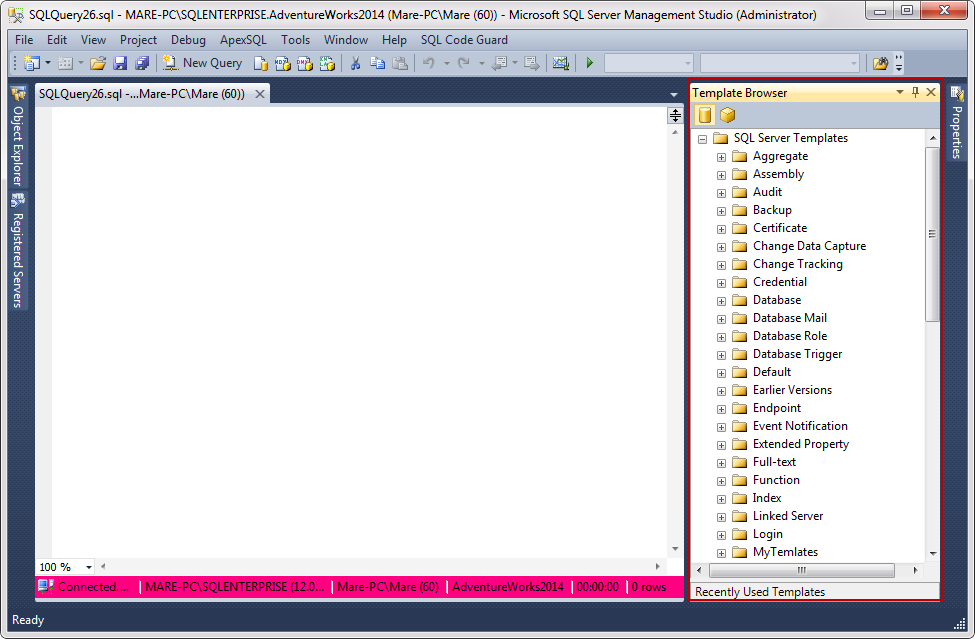Viewport: 975px width, 639px height.
Task: Click the Find in Files toolbar icon
Action: (x=880, y=63)
